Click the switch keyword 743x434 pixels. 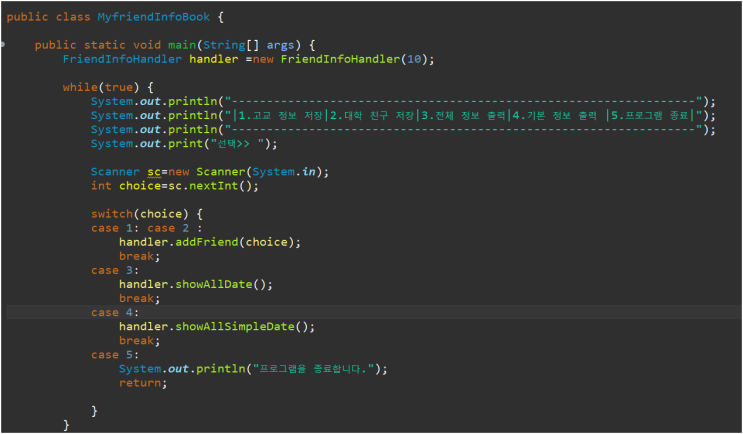(112, 214)
